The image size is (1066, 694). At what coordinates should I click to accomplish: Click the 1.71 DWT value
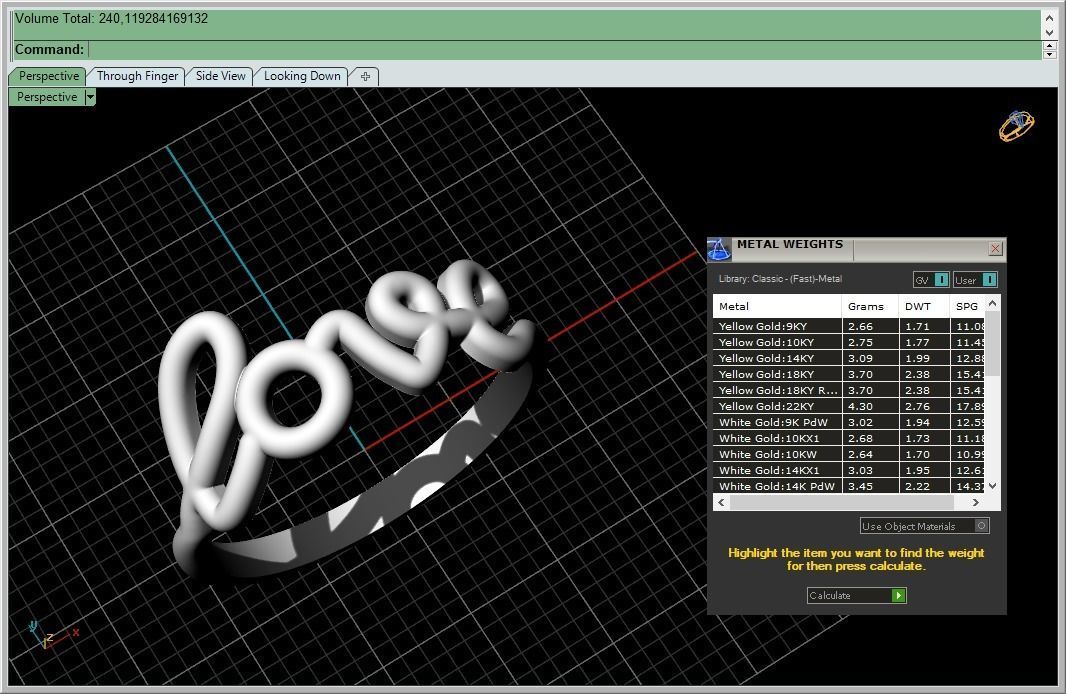[917, 326]
